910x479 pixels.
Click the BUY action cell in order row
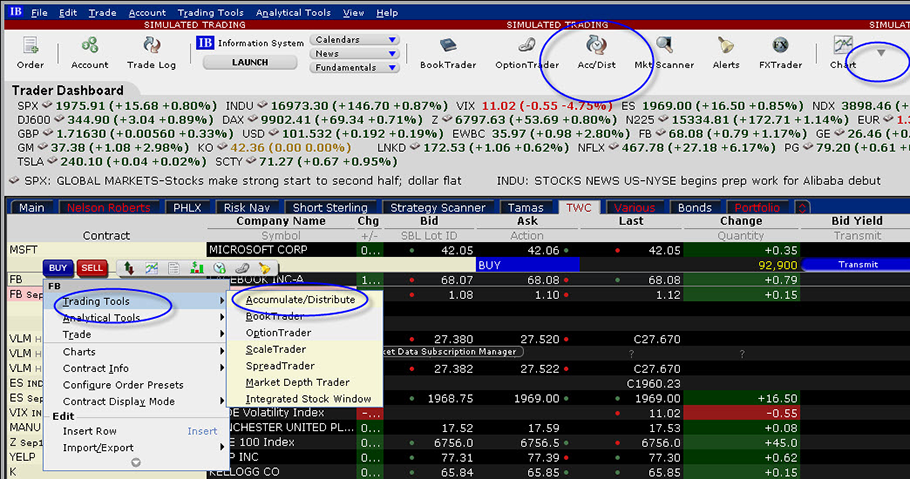(528, 265)
